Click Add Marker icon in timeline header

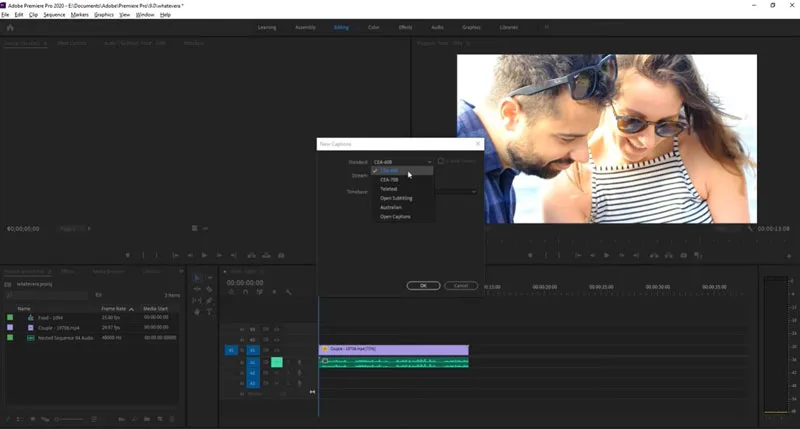coord(274,292)
